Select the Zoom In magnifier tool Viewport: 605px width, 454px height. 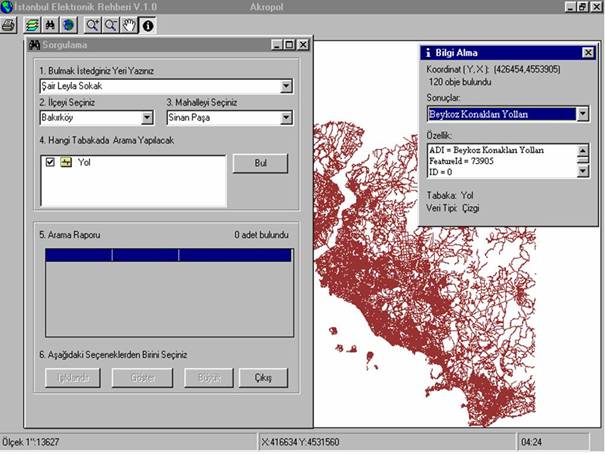(92, 24)
